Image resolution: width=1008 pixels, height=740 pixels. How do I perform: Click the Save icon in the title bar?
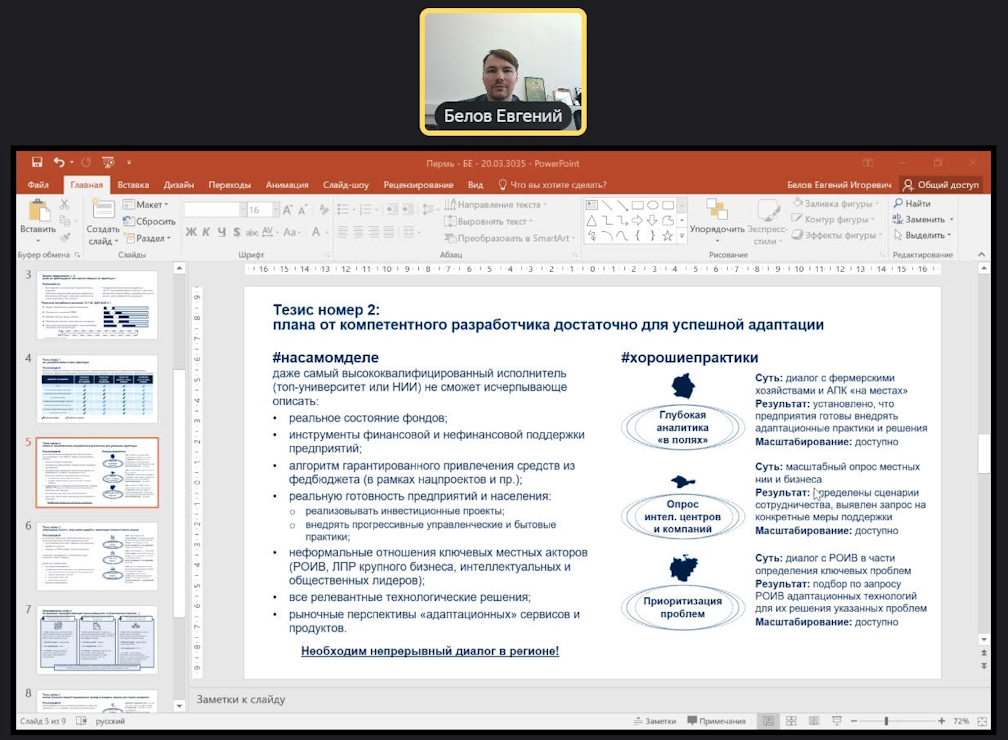(x=37, y=163)
